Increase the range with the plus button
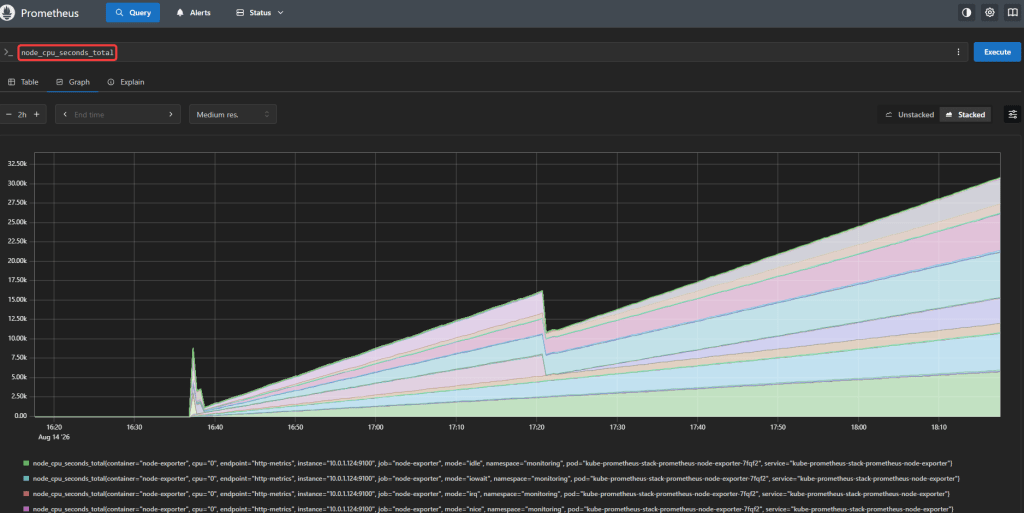Screen dimensions: 1024x513 click(x=37, y=114)
